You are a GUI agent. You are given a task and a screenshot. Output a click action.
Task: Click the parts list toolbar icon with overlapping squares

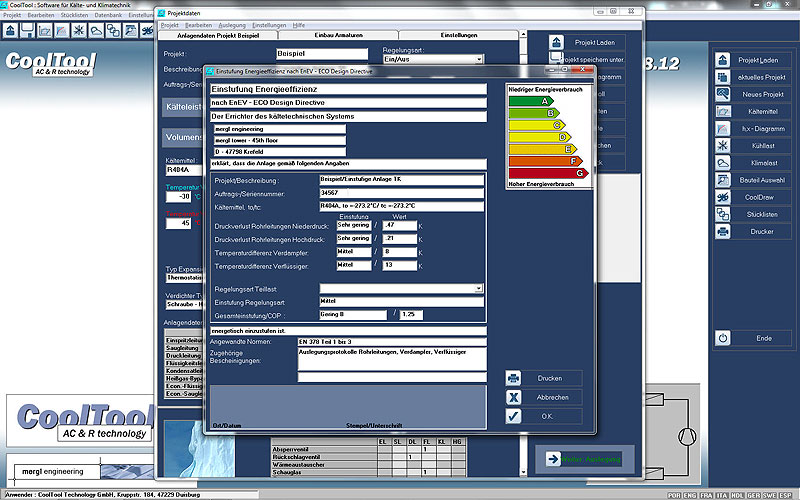pyautogui.click(x=113, y=31)
